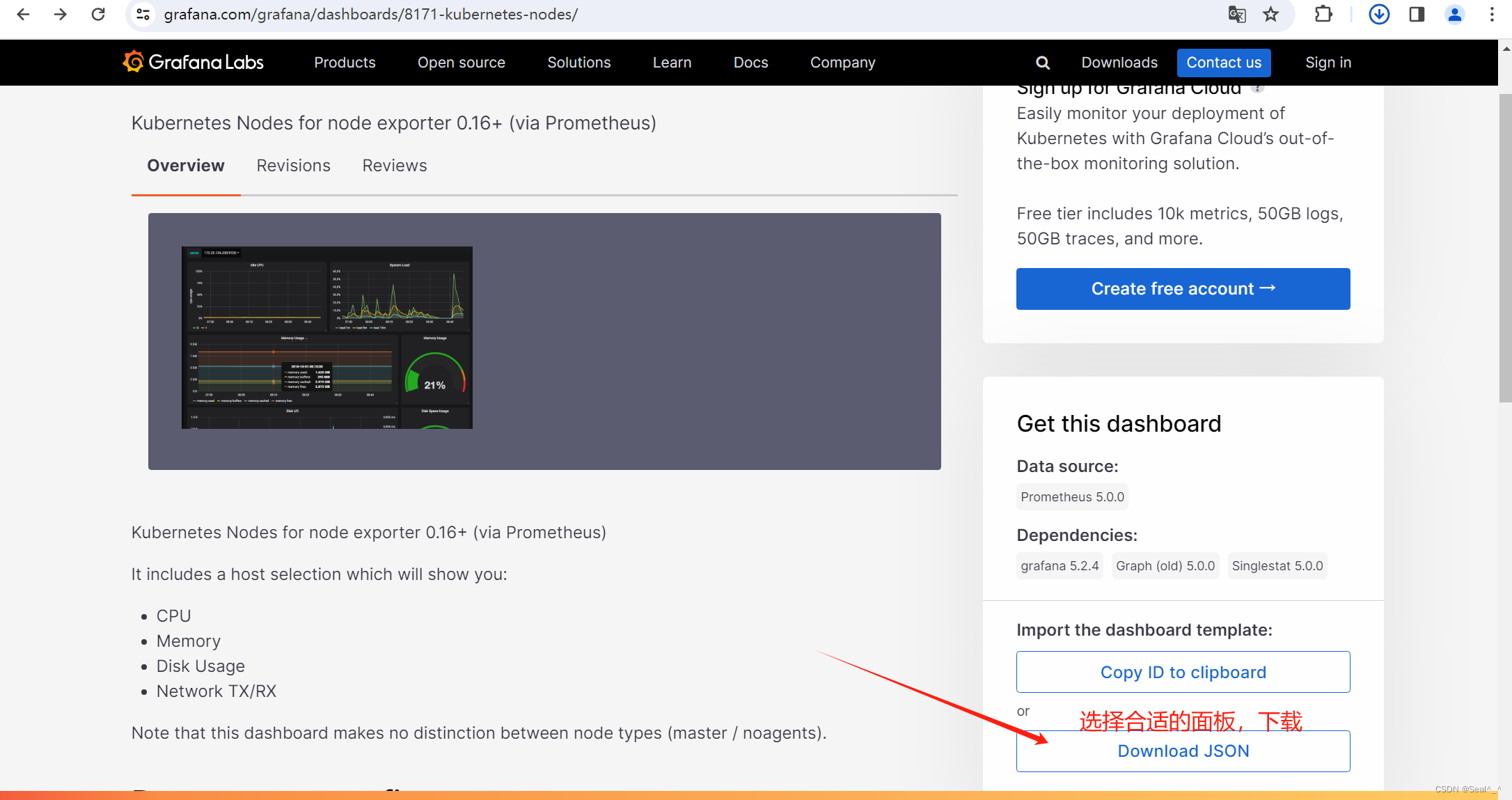Click the Open source menu item
Viewport: 1512px width, 800px height.
pyautogui.click(x=461, y=63)
